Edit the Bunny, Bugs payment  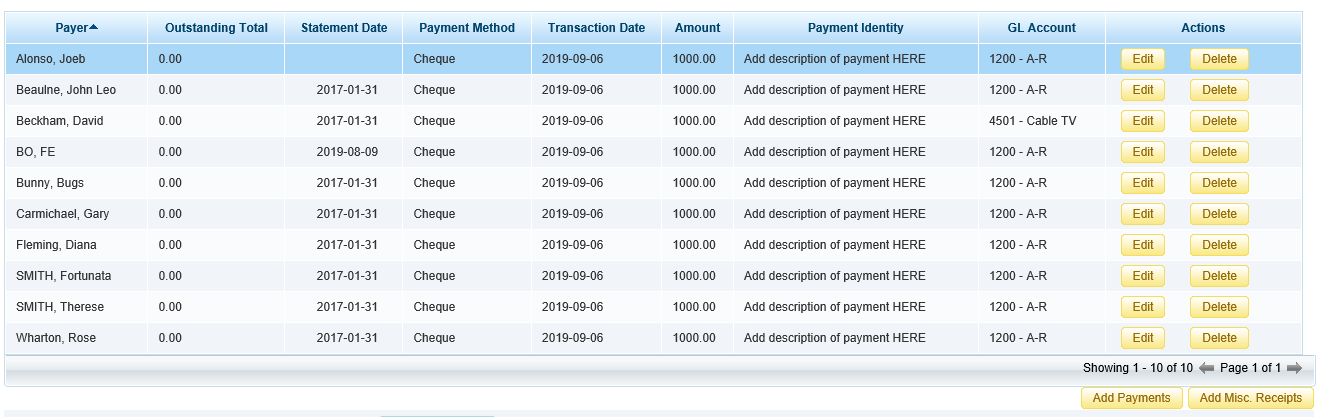pyautogui.click(x=1143, y=183)
